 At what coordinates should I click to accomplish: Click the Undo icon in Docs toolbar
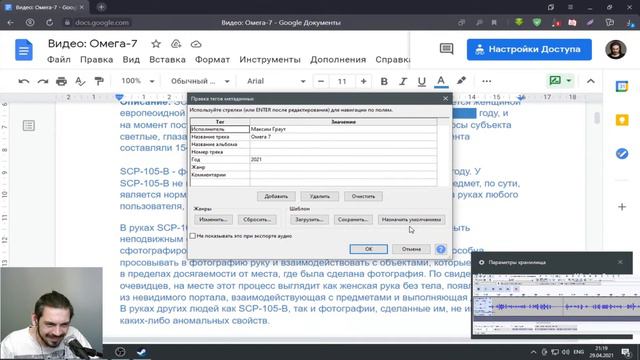tap(24, 81)
